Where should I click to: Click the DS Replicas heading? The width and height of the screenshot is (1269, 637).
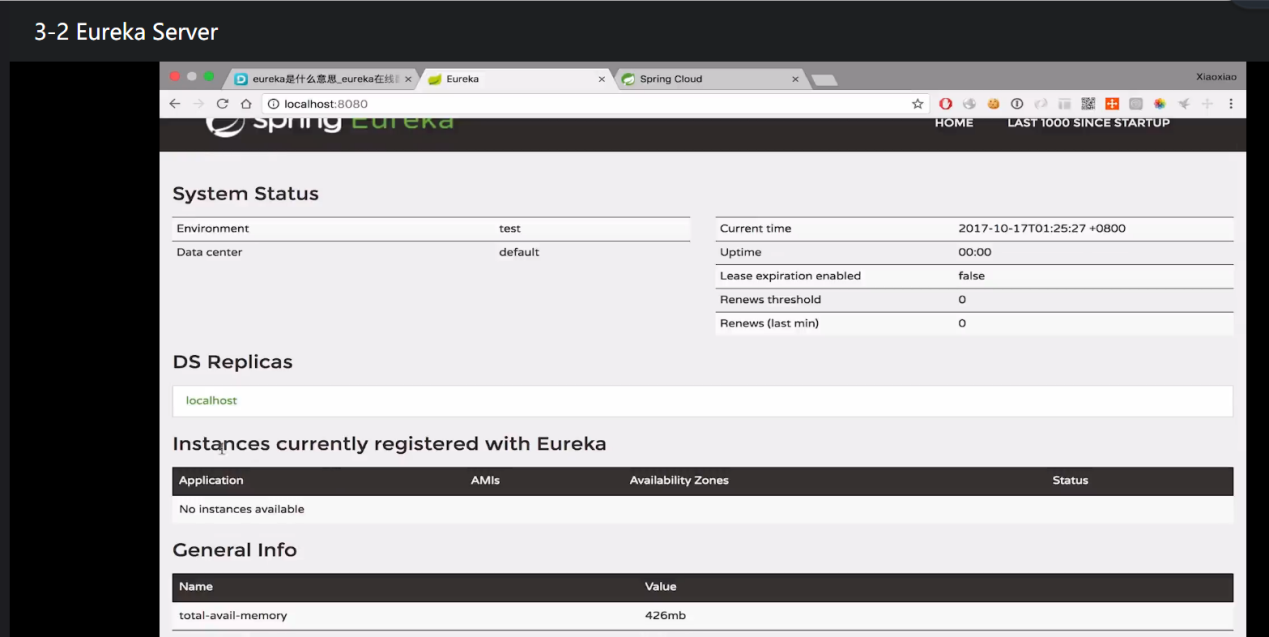click(233, 362)
